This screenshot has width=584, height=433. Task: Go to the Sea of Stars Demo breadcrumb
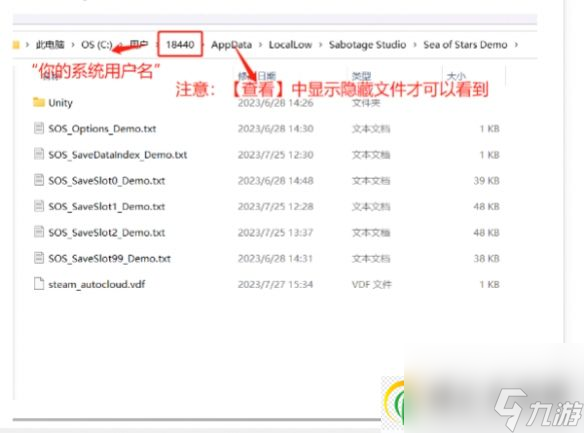point(465,45)
